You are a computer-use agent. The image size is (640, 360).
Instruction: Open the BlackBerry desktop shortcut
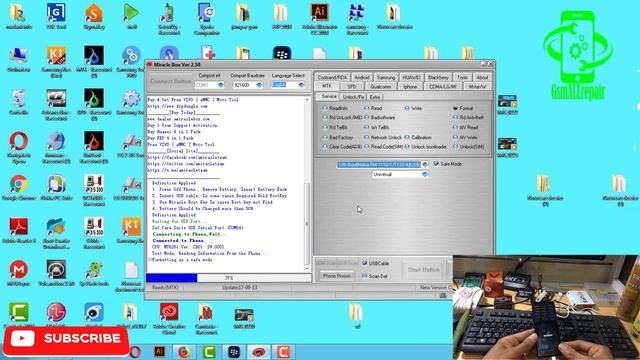pyautogui.click(x=281, y=53)
